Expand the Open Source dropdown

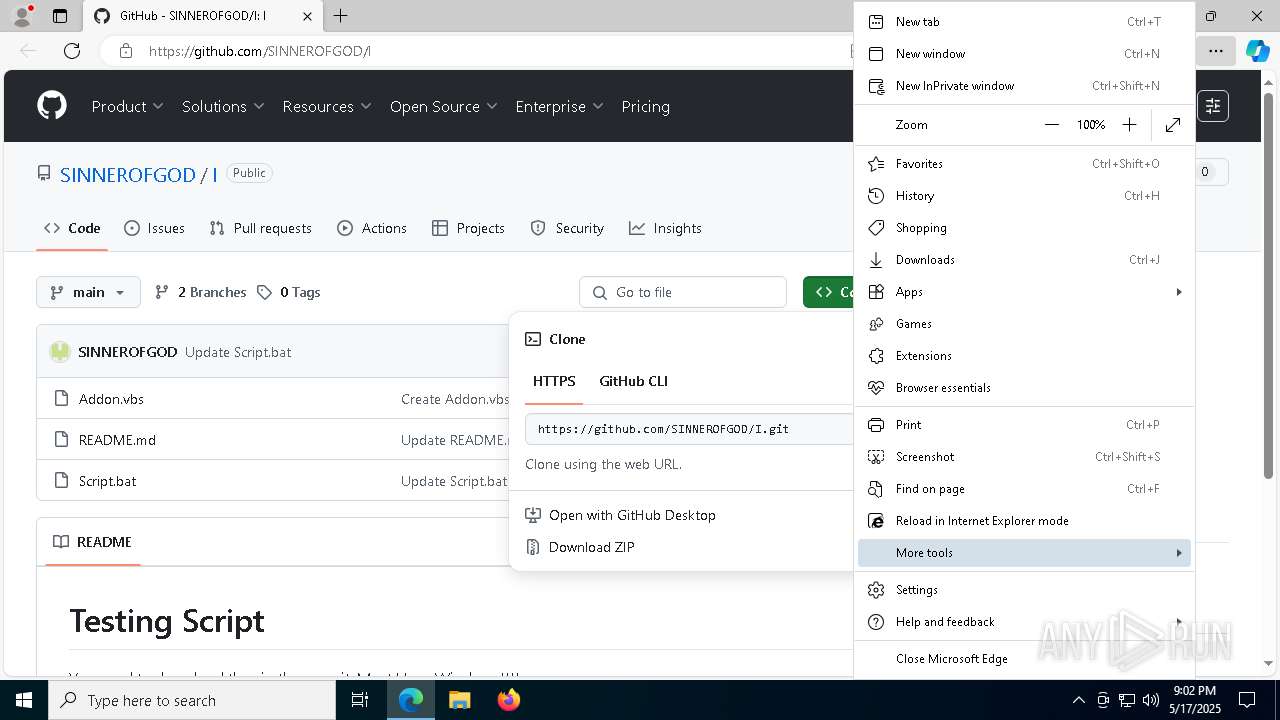coord(443,106)
